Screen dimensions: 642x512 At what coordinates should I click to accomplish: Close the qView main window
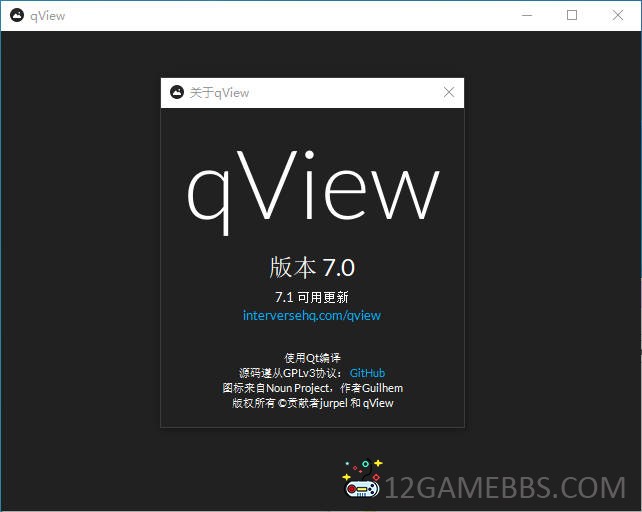pos(618,15)
